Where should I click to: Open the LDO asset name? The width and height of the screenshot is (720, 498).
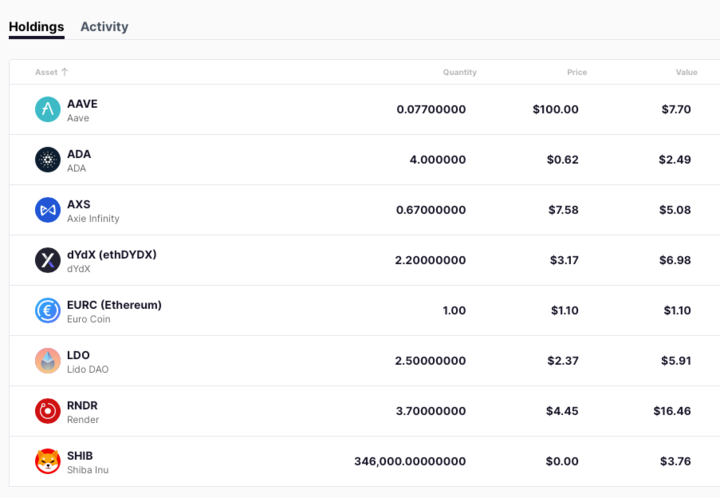pyautogui.click(x=78, y=355)
